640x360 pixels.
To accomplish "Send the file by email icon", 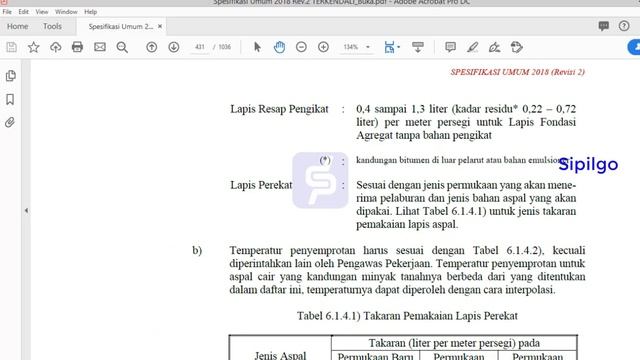I will [x=100, y=47].
